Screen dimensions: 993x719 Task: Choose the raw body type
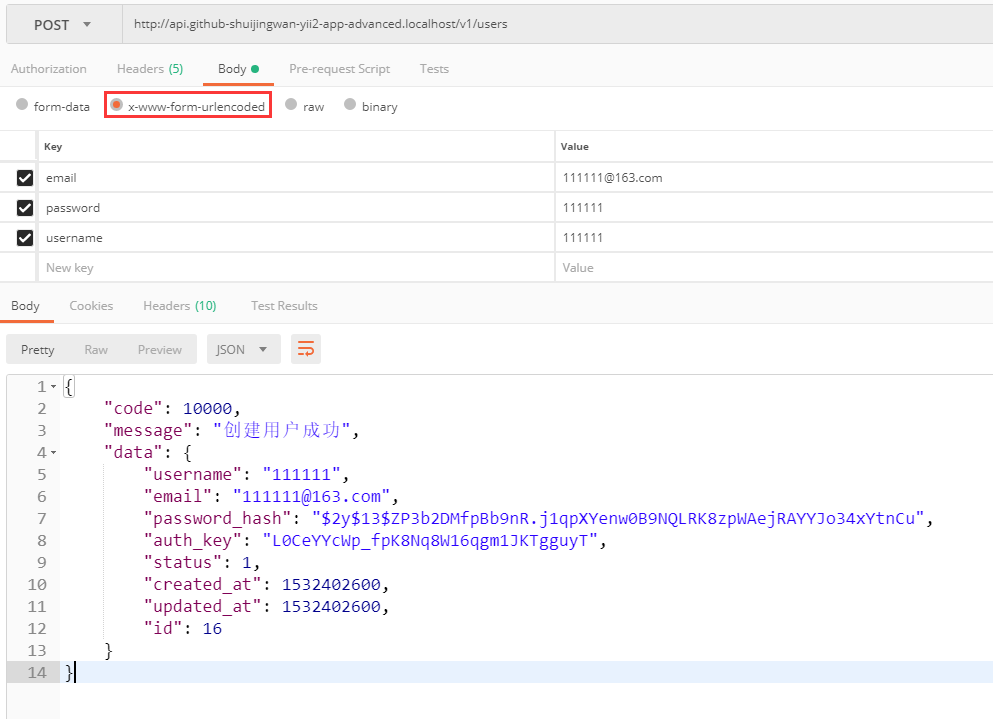291,105
